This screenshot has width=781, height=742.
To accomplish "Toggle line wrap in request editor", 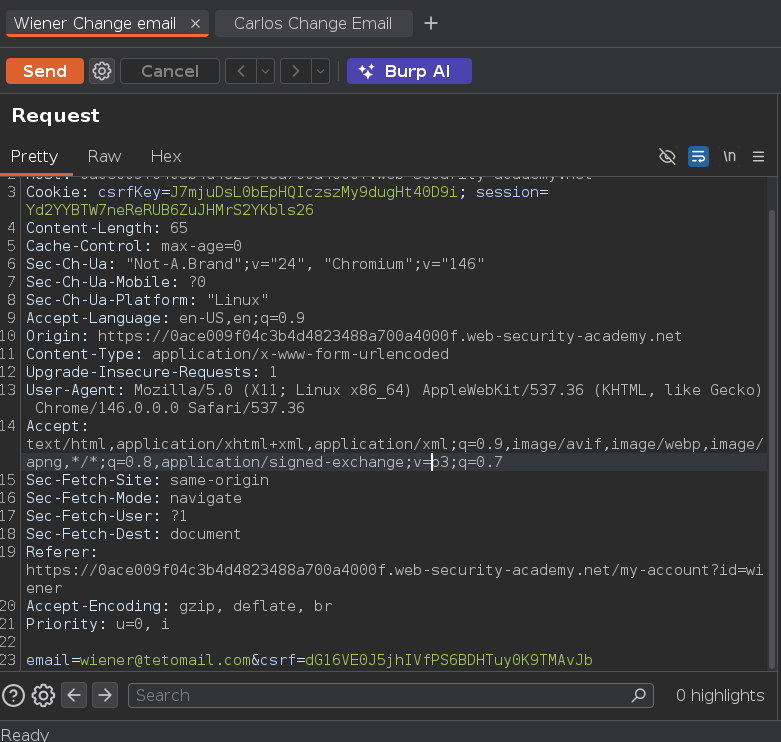I will (698, 156).
